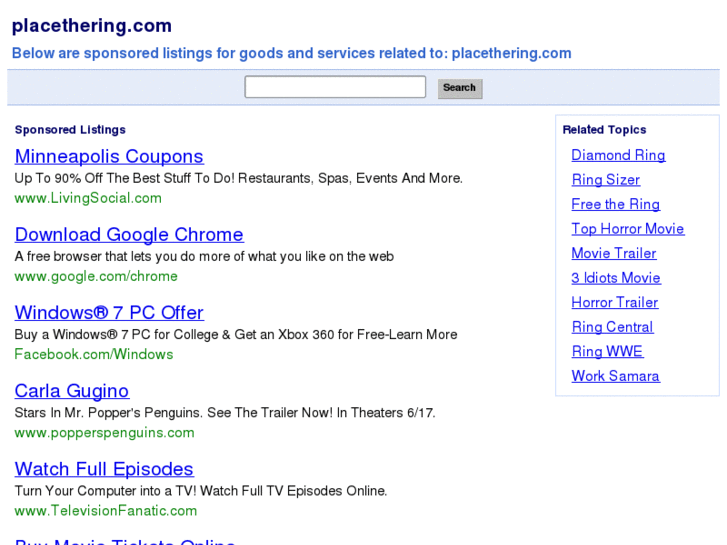The image size is (727, 545).
Task: Open the Carla Gugino listing
Action: click(x=72, y=391)
